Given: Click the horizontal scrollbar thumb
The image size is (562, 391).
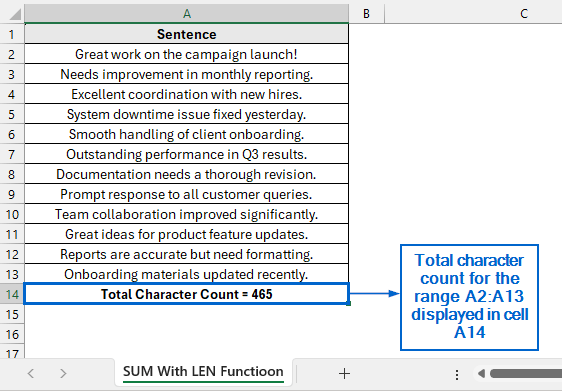Looking at the screenshot, I should click(x=526, y=374).
